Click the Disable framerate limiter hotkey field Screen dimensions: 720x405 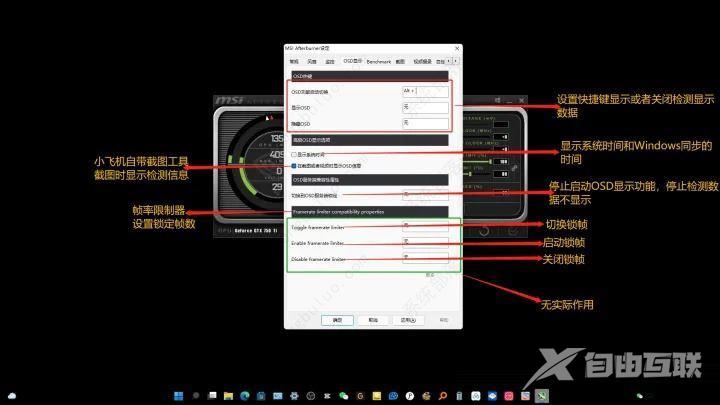tap(425, 258)
